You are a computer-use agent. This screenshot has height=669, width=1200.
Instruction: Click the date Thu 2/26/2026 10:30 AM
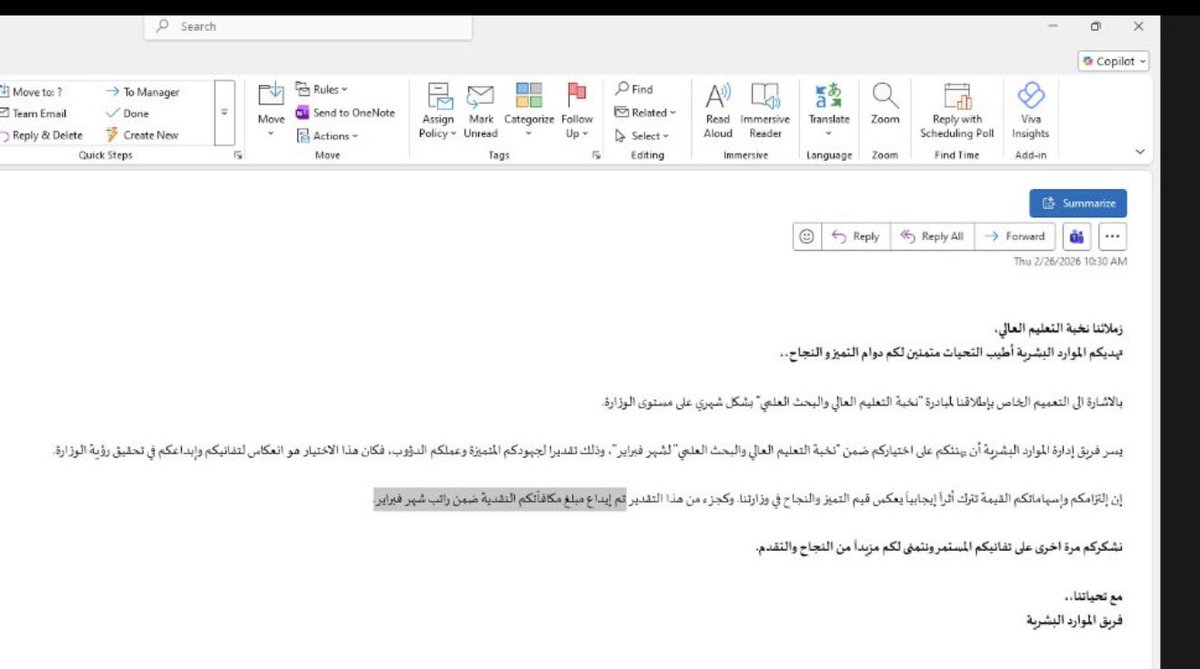coord(1069,262)
